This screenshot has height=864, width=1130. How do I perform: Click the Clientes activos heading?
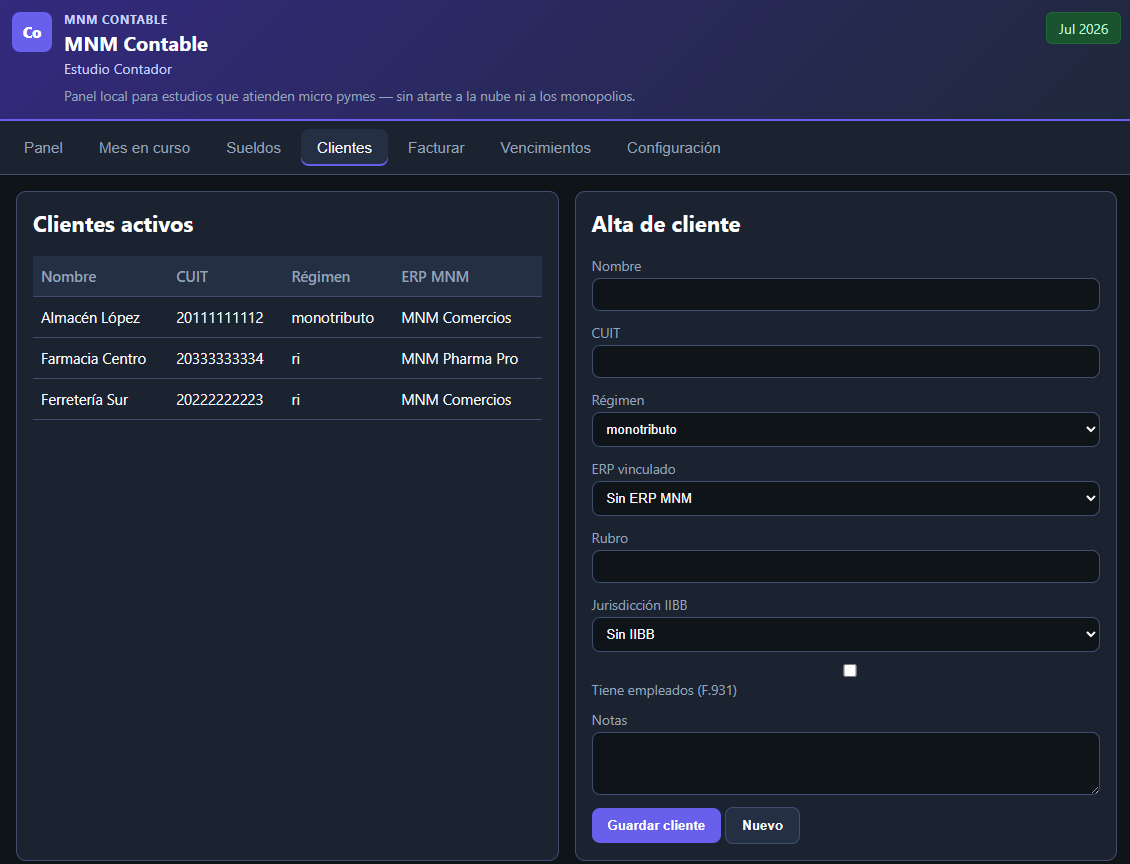[113, 225]
